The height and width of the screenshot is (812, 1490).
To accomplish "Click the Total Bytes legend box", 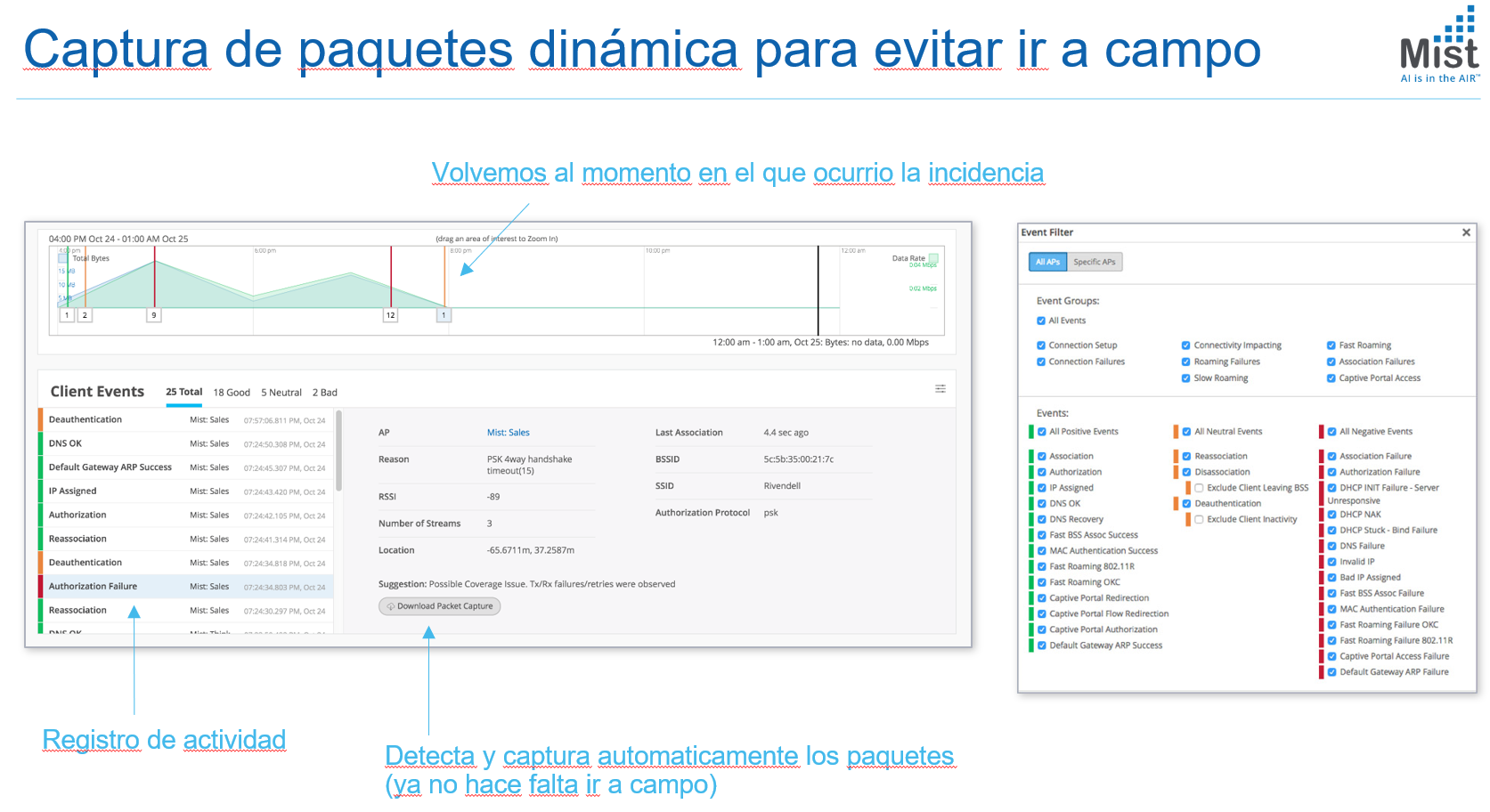I will (x=63, y=258).
